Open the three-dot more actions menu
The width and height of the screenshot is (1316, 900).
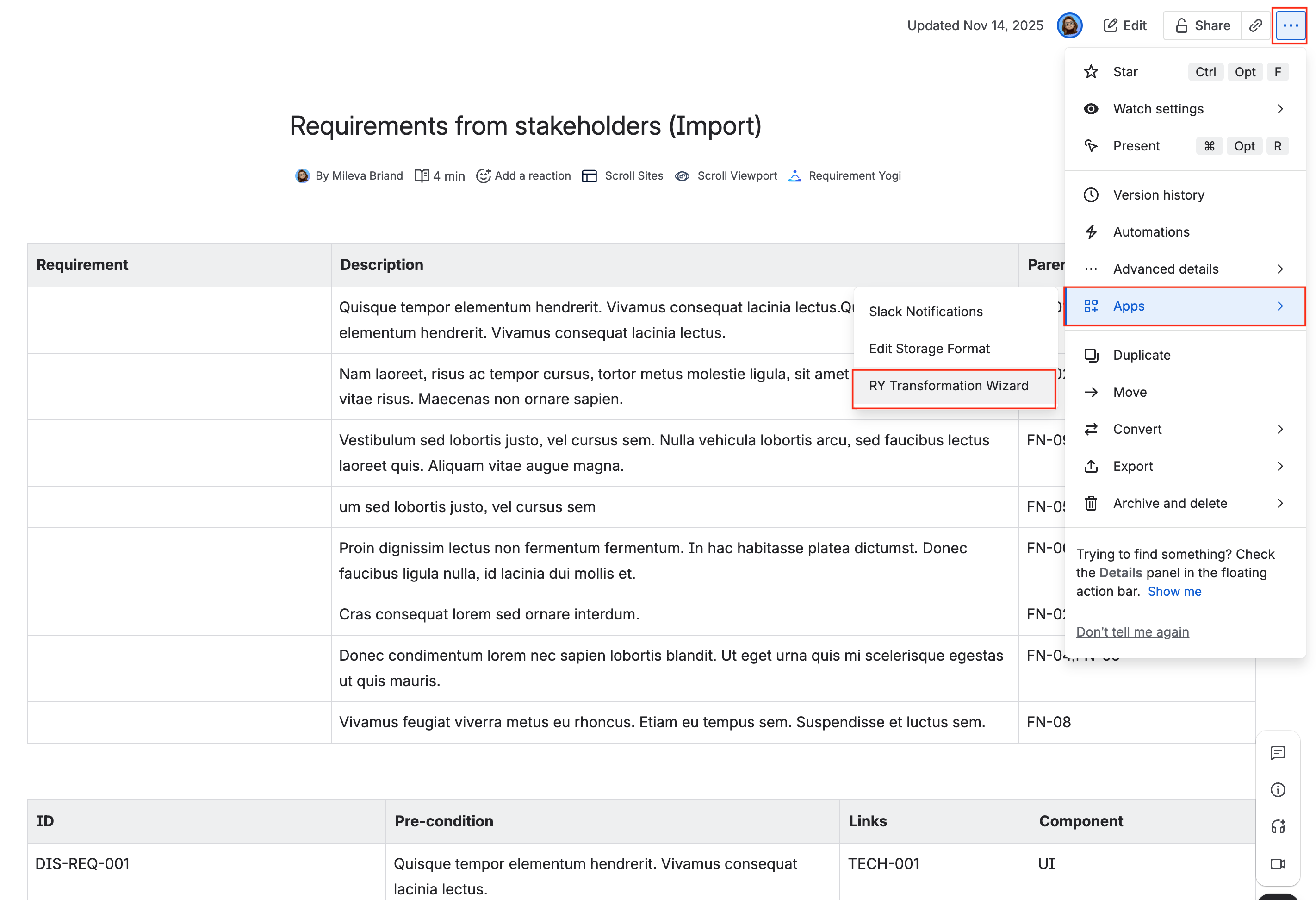(x=1290, y=25)
